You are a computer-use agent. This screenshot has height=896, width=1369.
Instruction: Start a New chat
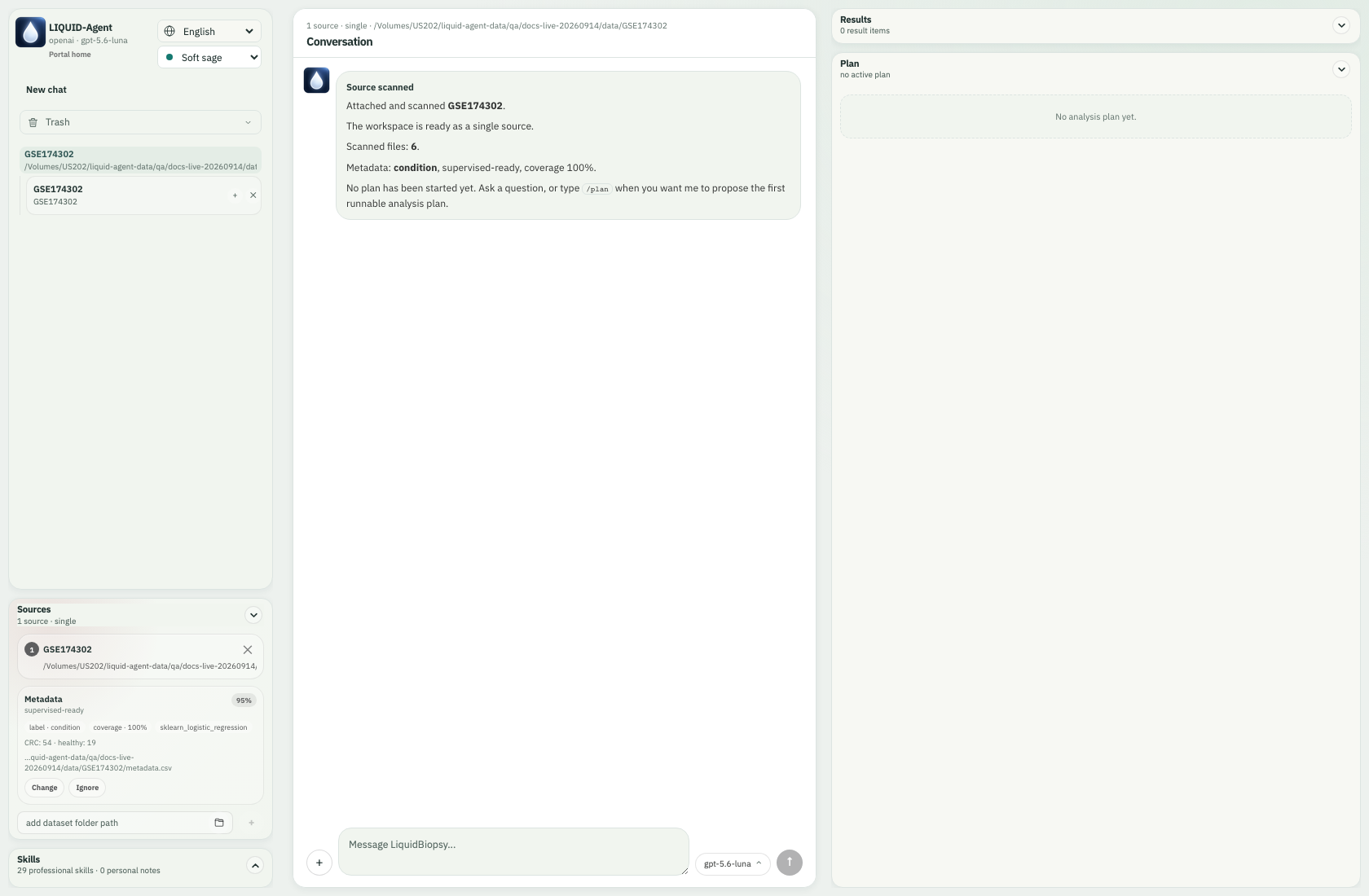coord(46,90)
